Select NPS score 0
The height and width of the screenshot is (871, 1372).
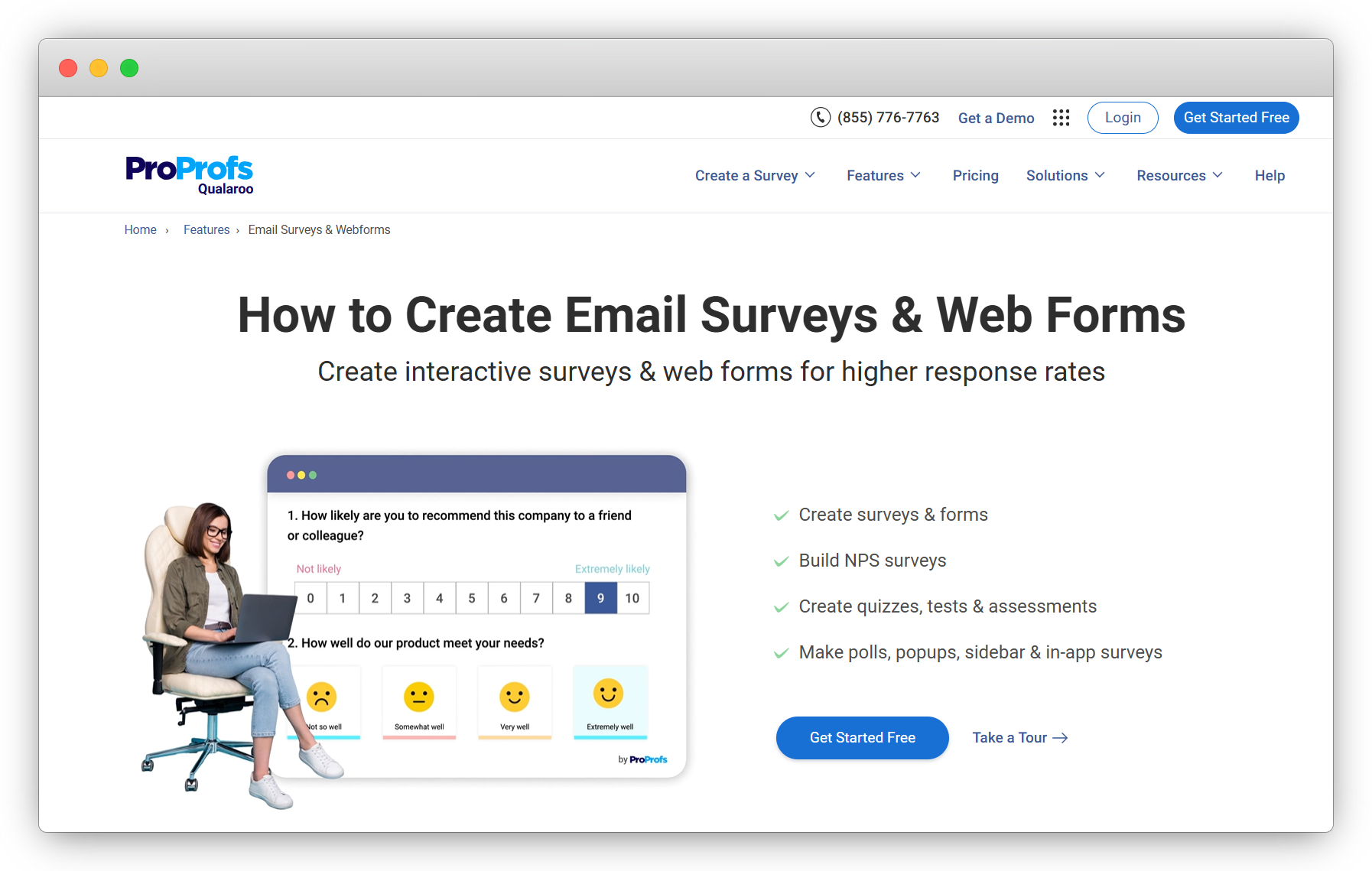point(310,598)
